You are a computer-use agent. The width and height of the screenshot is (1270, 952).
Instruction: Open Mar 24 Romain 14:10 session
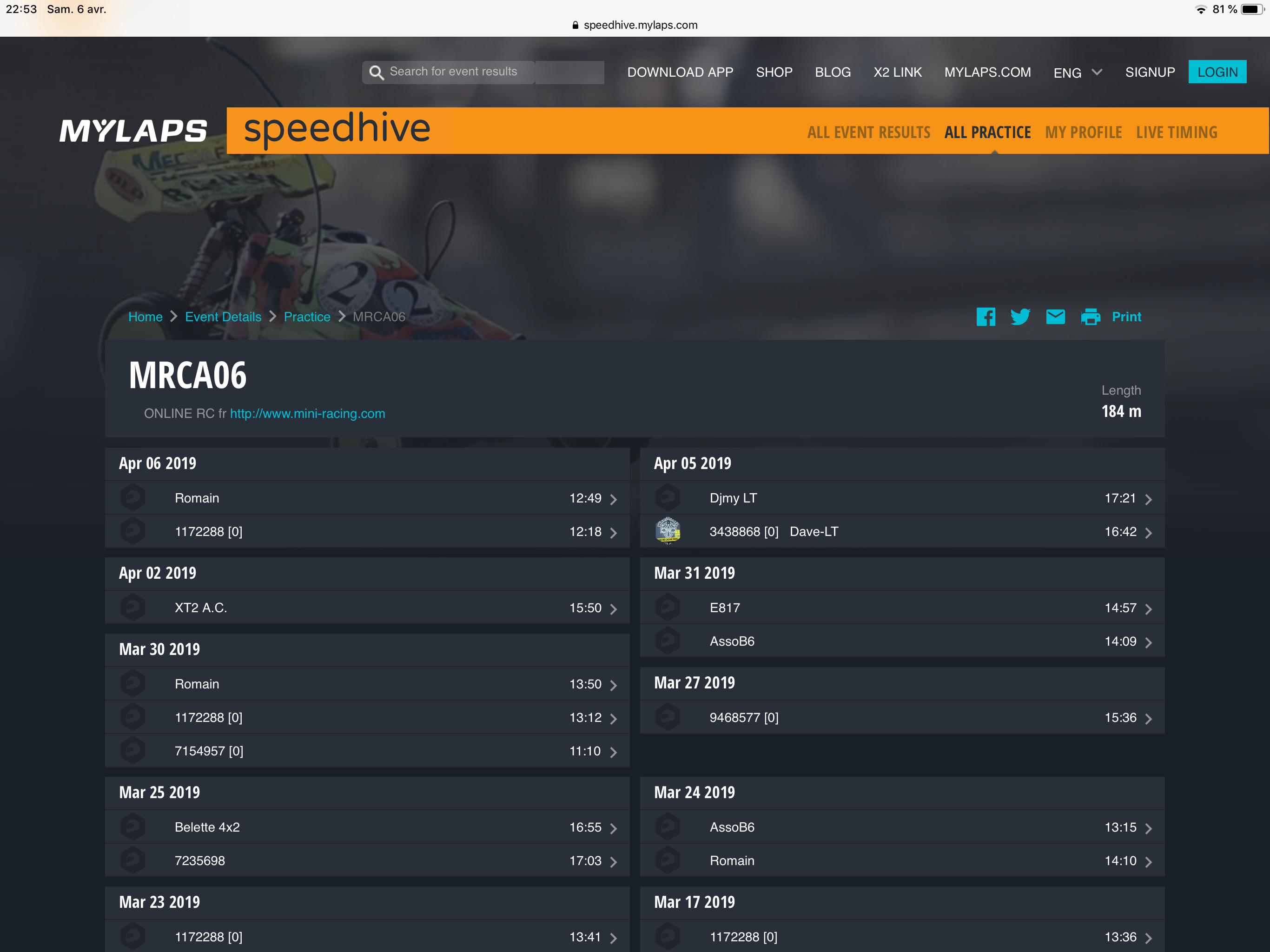(x=902, y=859)
